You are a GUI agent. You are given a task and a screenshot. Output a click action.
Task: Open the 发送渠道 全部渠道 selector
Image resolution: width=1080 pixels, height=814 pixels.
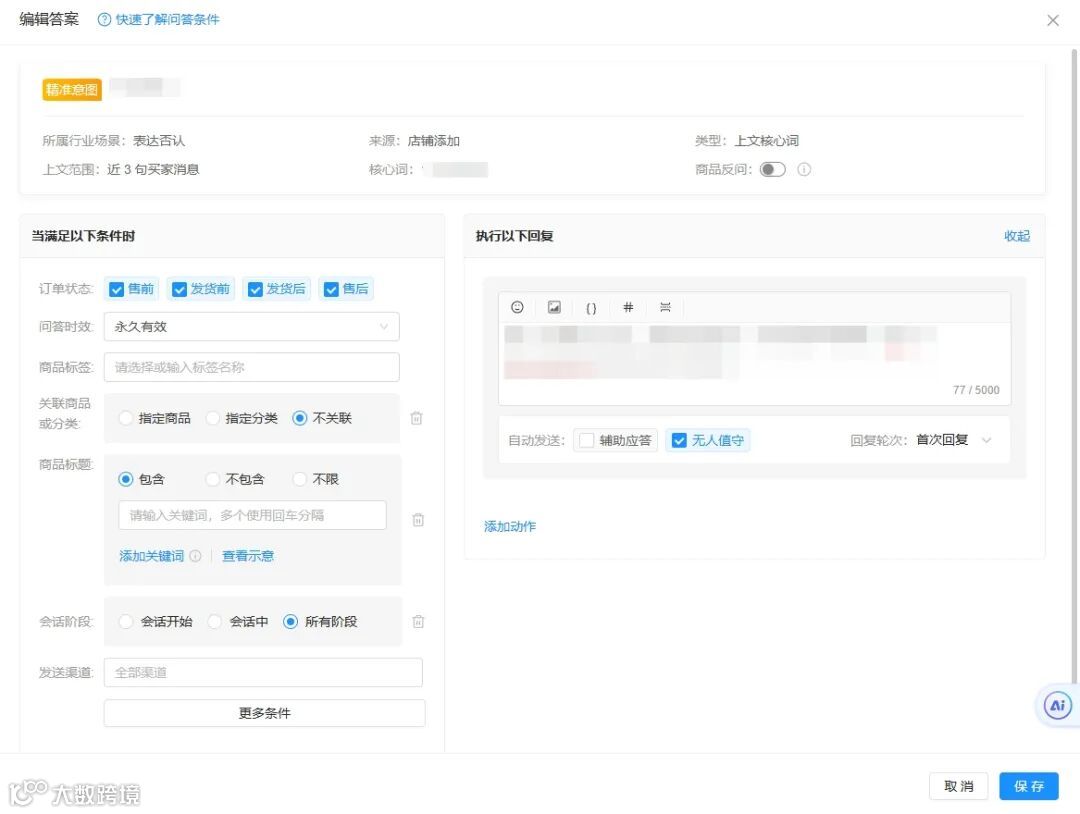(263, 672)
